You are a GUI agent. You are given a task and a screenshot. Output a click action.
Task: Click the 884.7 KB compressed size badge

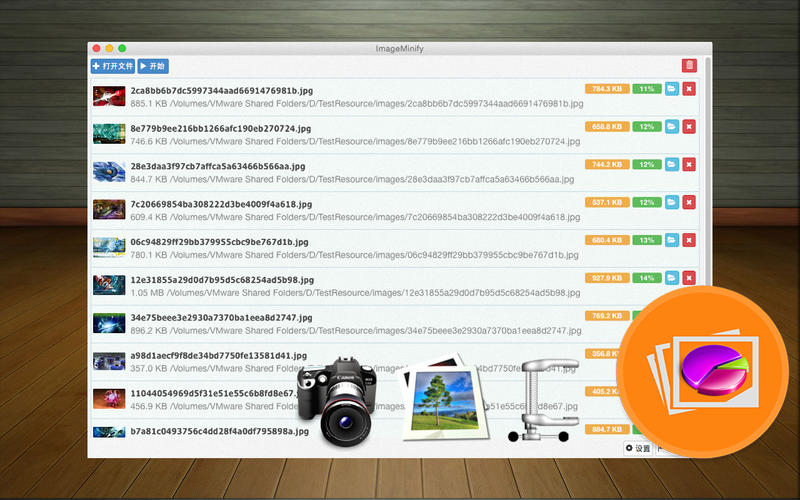click(607, 429)
